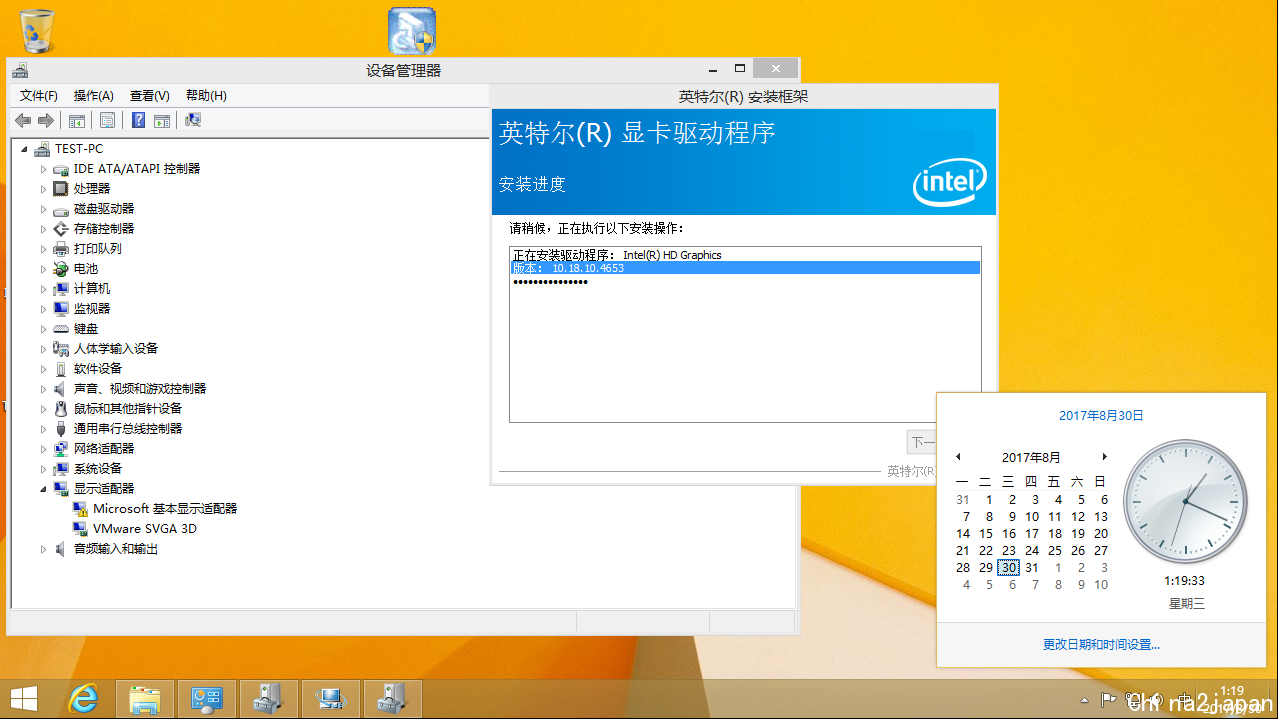Go to next month in calendar

coord(1104,457)
